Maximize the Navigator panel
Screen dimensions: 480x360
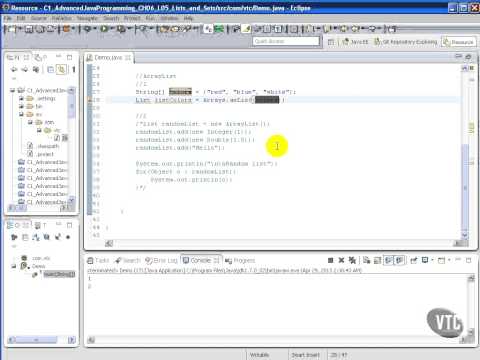click(69, 57)
